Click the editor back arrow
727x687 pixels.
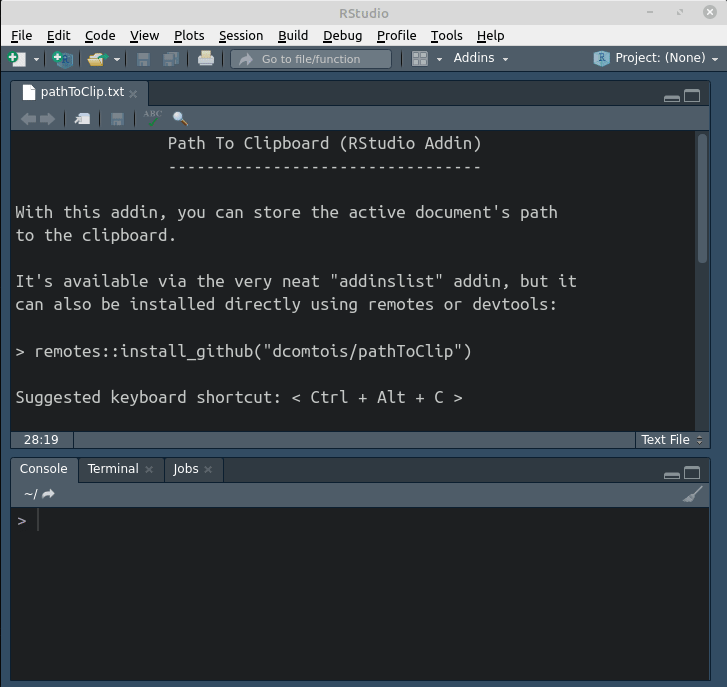point(28,119)
